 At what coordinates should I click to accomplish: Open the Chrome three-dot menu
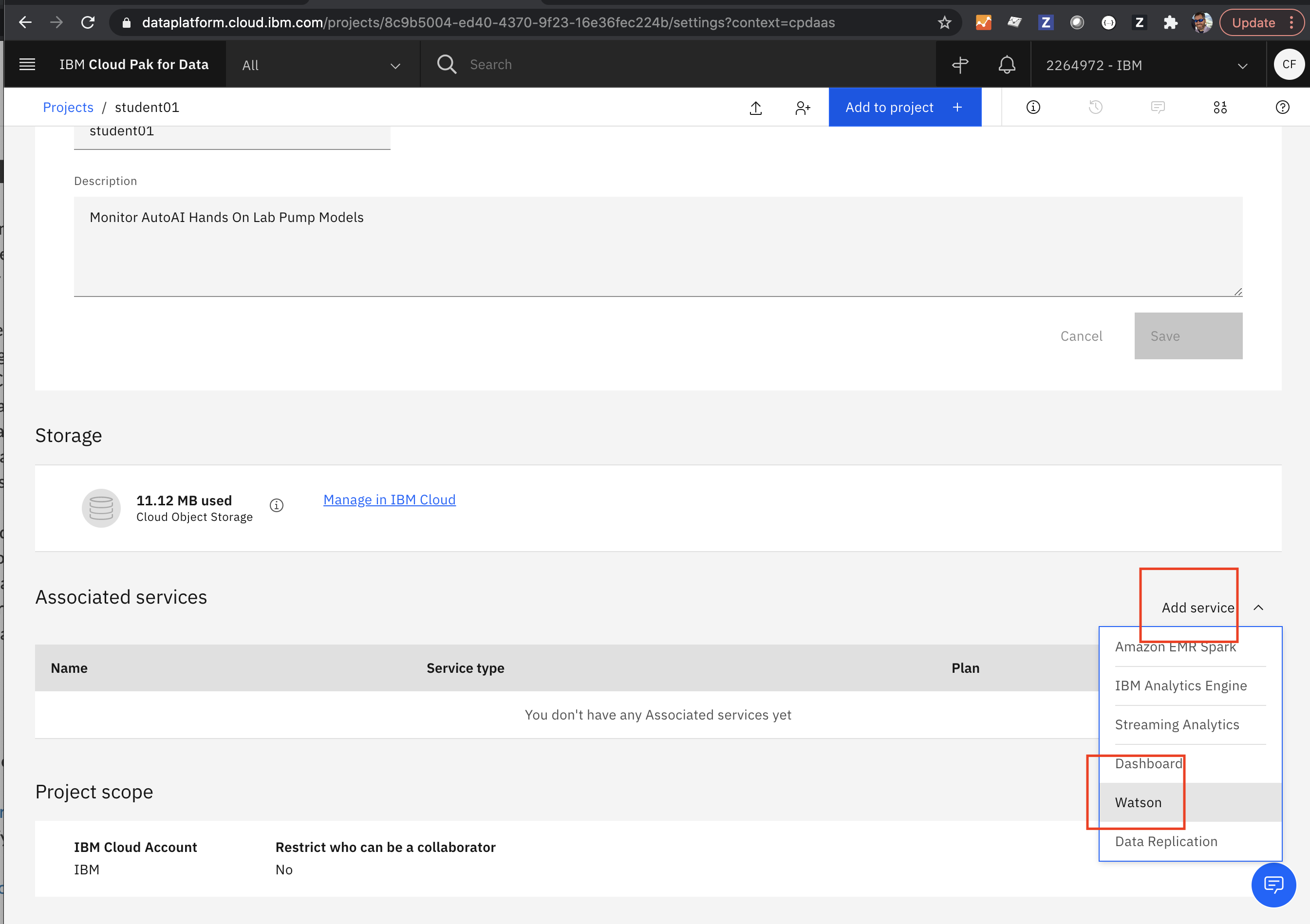click(x=1292, y=22)
